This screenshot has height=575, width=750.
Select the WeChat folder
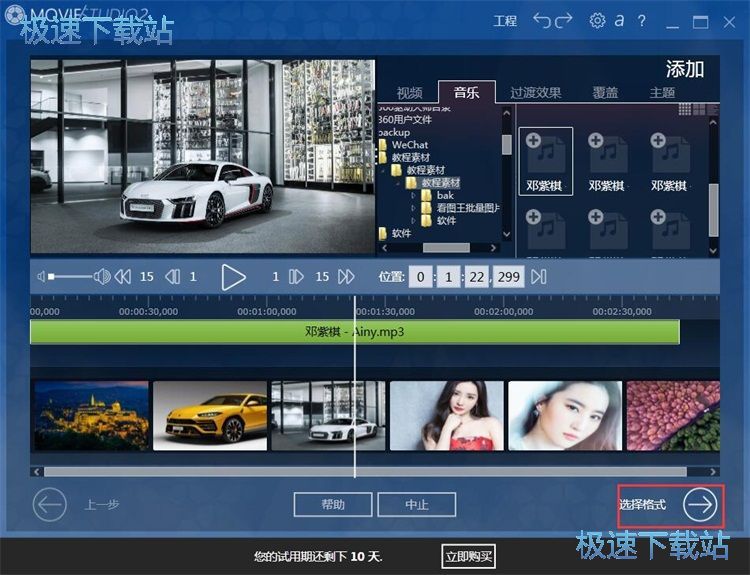409,144
